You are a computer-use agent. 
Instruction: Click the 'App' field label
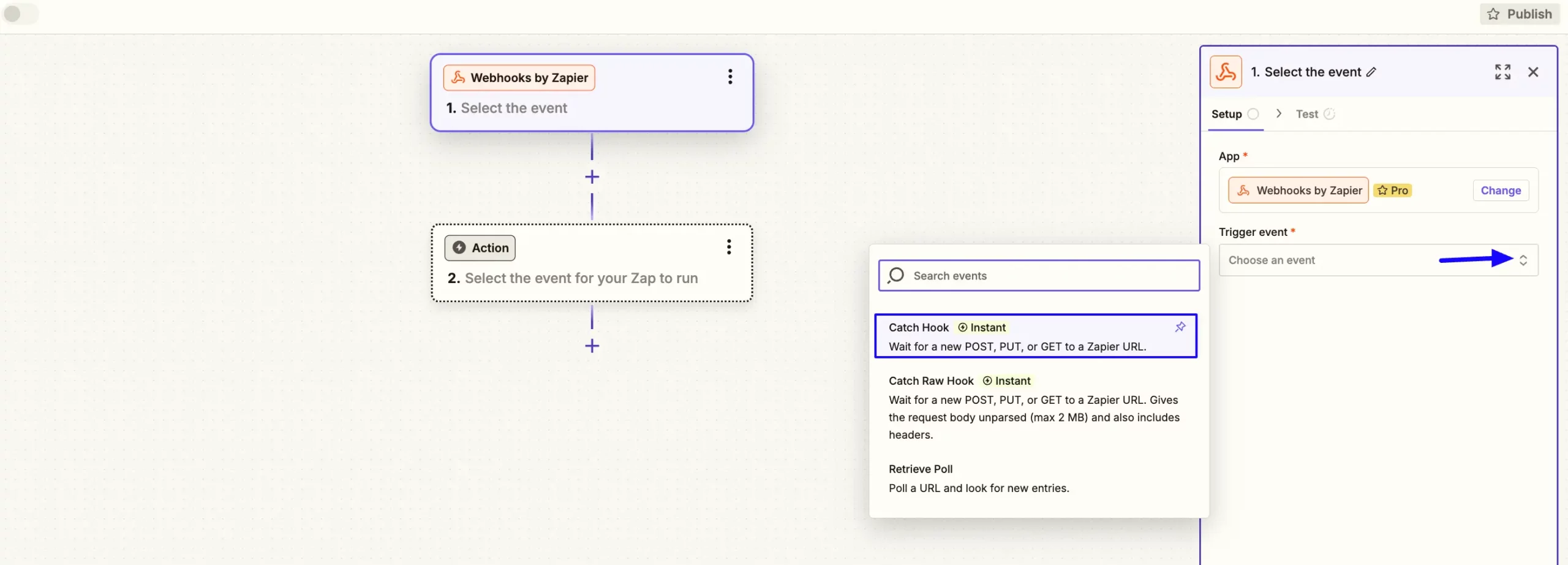pyautogui.click(x=1229, y=156)
